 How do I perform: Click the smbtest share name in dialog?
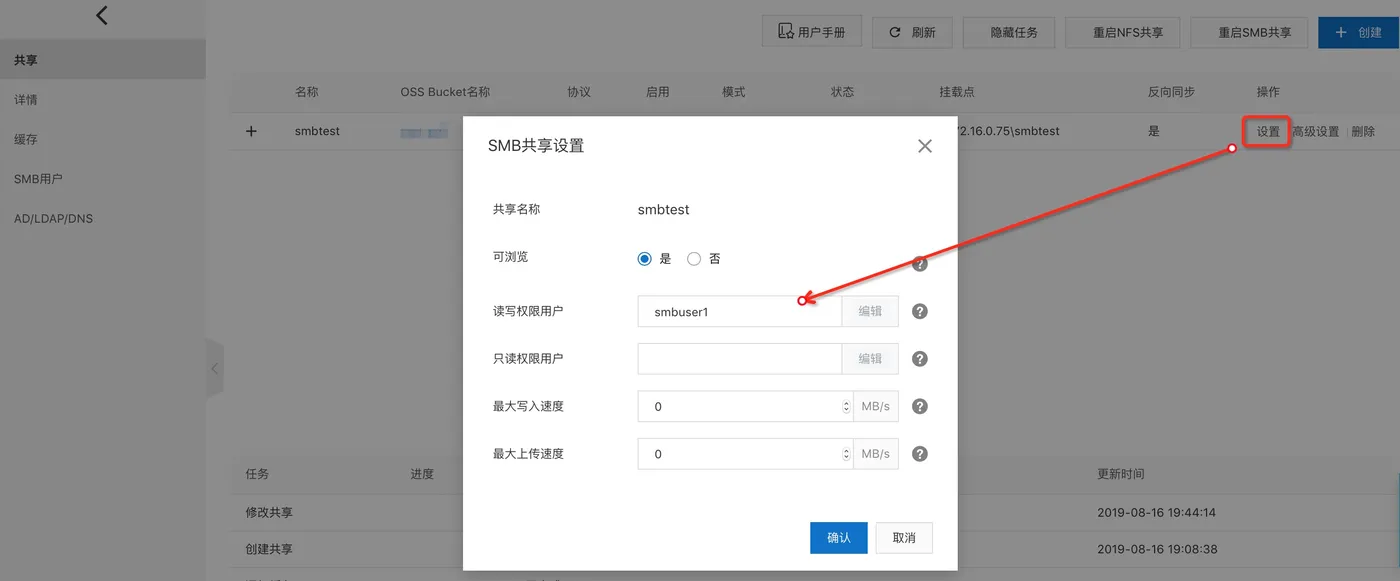664,210
